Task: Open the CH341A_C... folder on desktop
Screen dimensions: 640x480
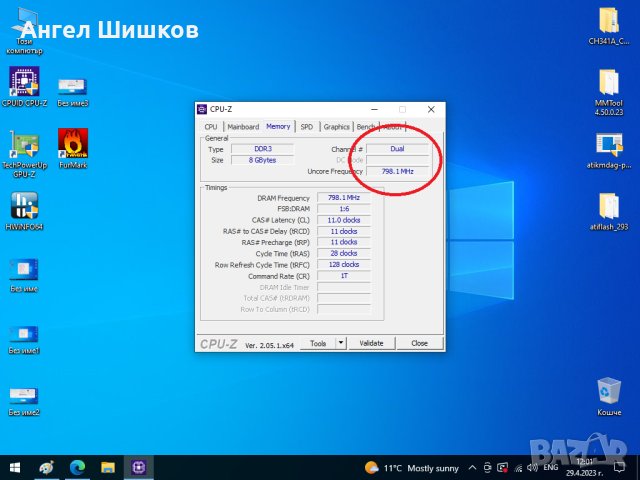Action: tap(609, 27)
